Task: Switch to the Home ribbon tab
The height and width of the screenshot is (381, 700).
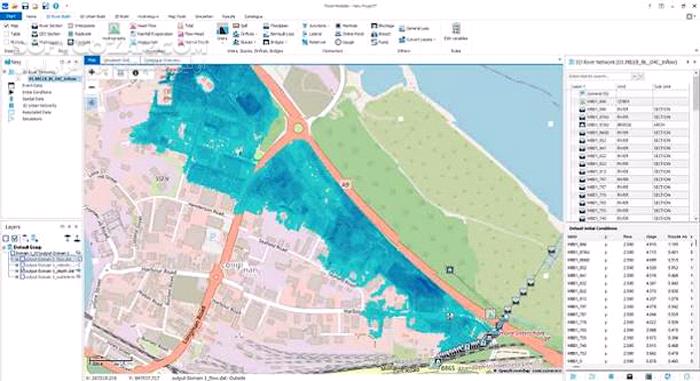Action: pyautogui.click(x=31, y=17)
